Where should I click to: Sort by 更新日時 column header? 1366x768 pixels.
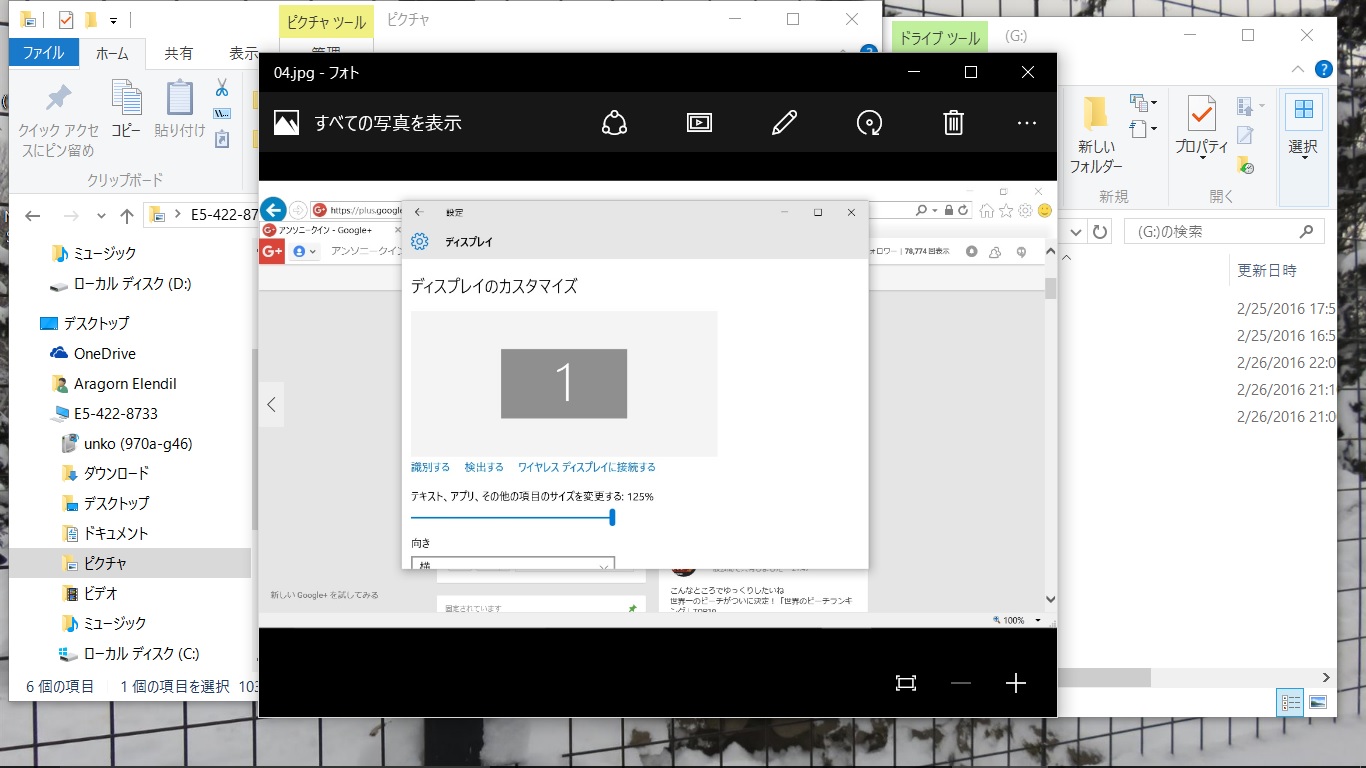pos(1267,271)
